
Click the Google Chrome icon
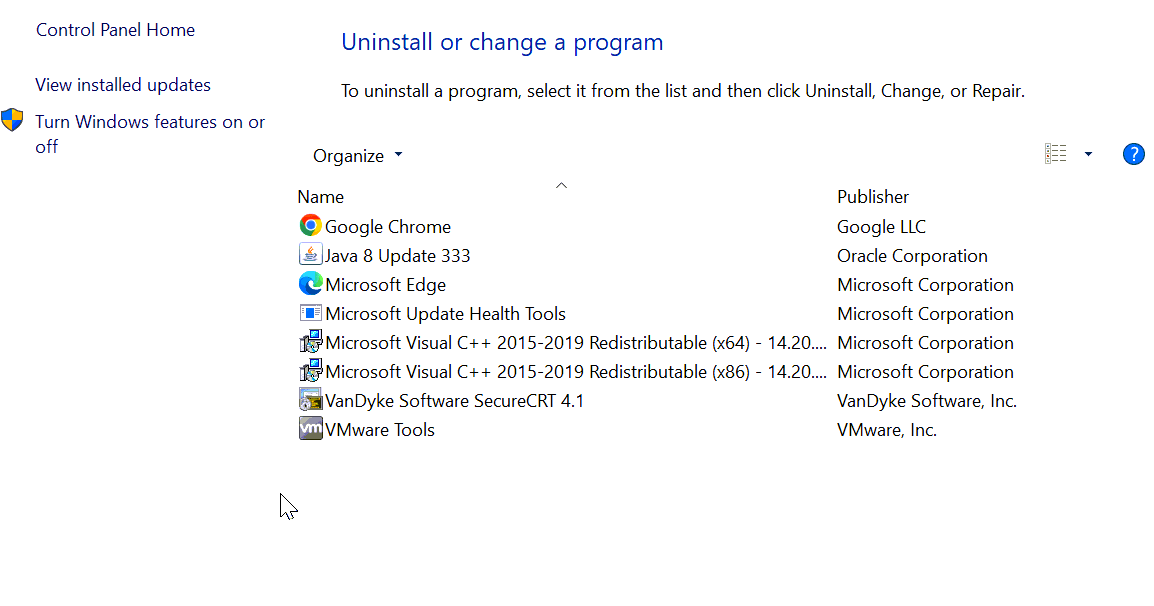click(x=311, y=226)
